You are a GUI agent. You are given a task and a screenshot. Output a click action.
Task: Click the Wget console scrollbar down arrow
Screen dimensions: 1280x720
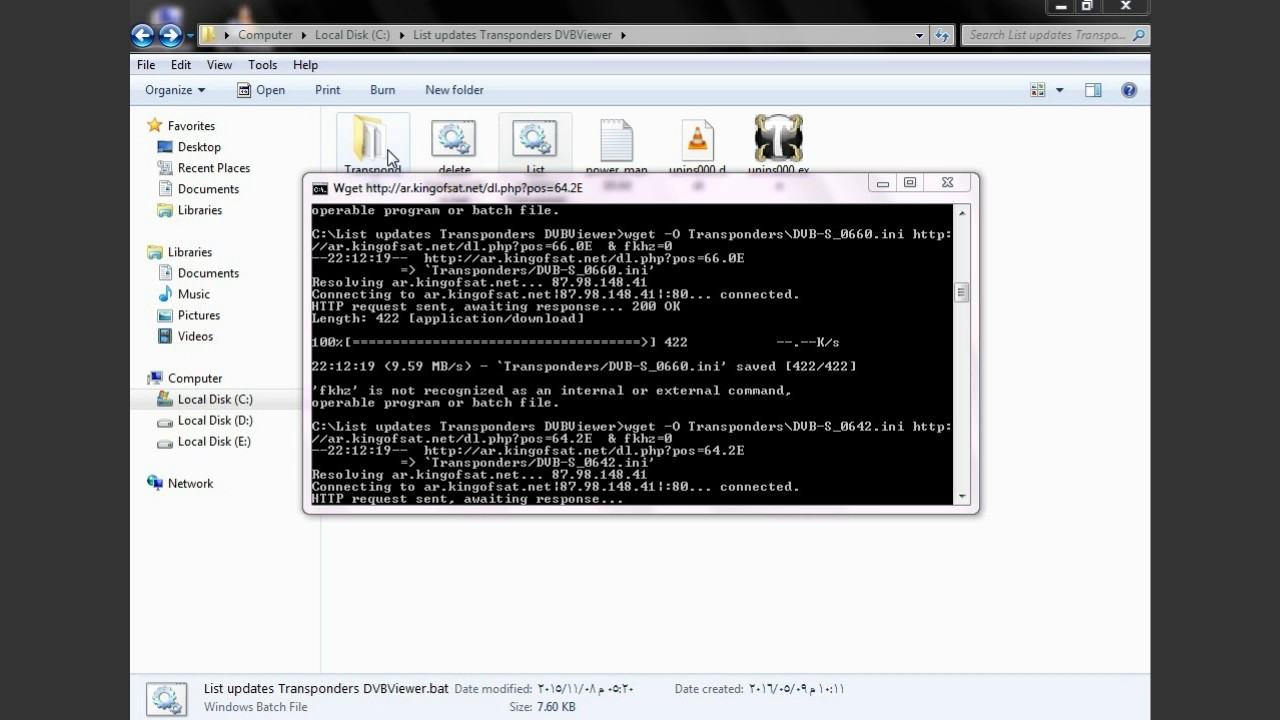pos(962,496)
